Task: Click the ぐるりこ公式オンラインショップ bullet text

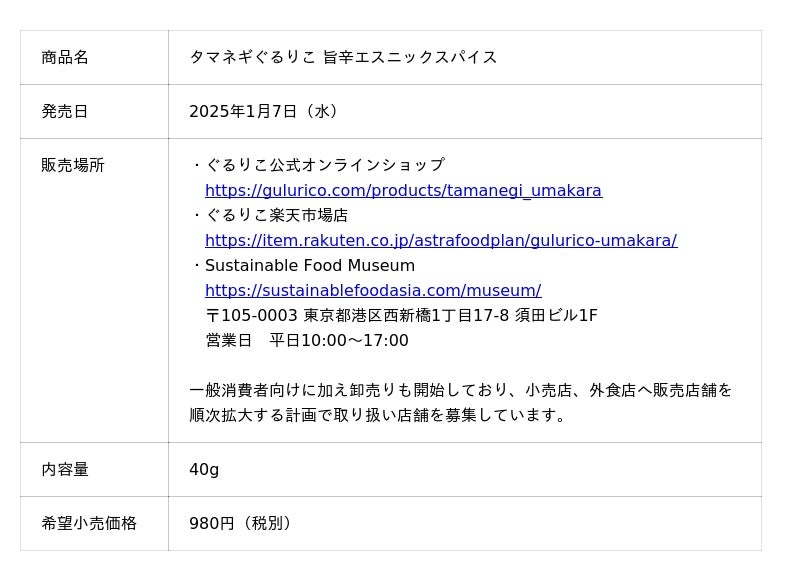Action: 324,165
